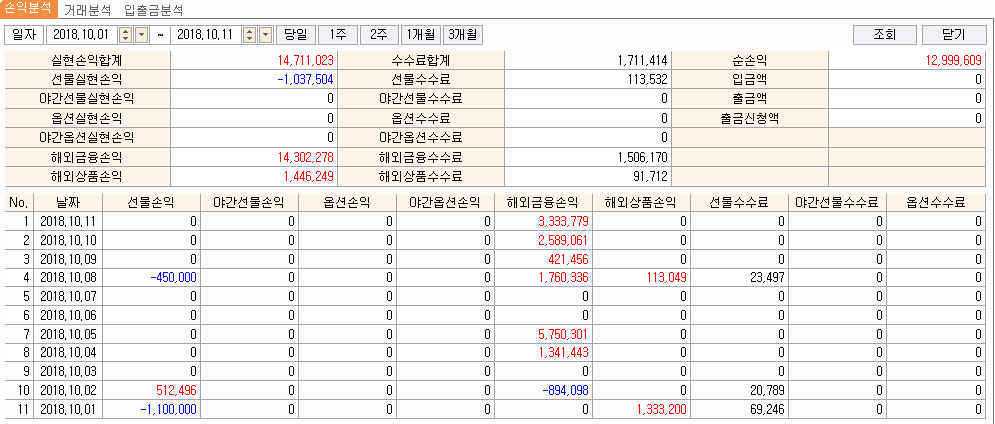The height and width of the screenshot is (424, 995).
Task: Select the 1개월 period button
Action: click(419, 35)
